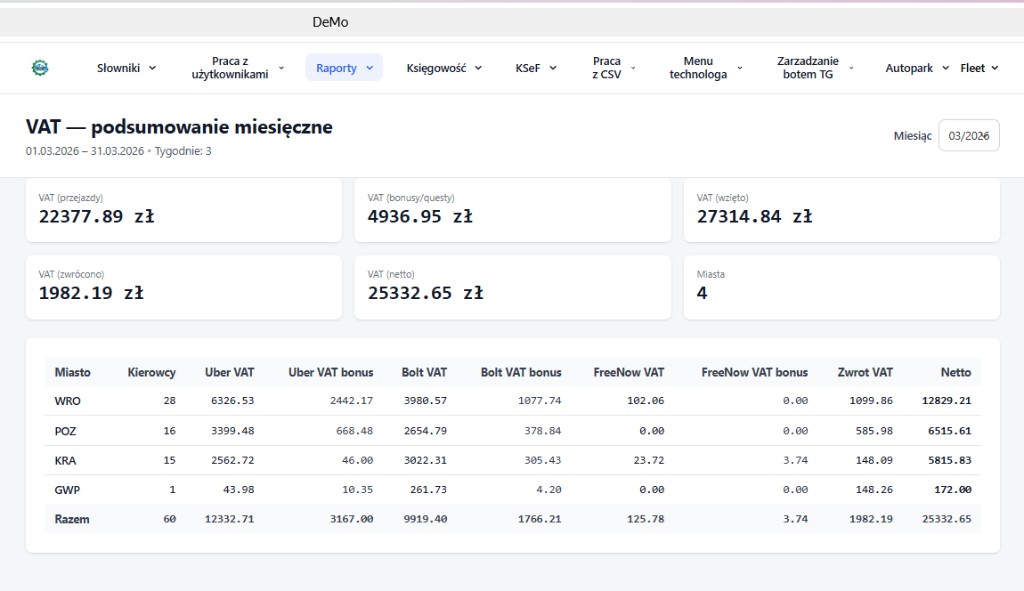This screenshot has height=591, width=1024.
Task: Click WRO Netto value 12829.21
Action: pos(946,400)
